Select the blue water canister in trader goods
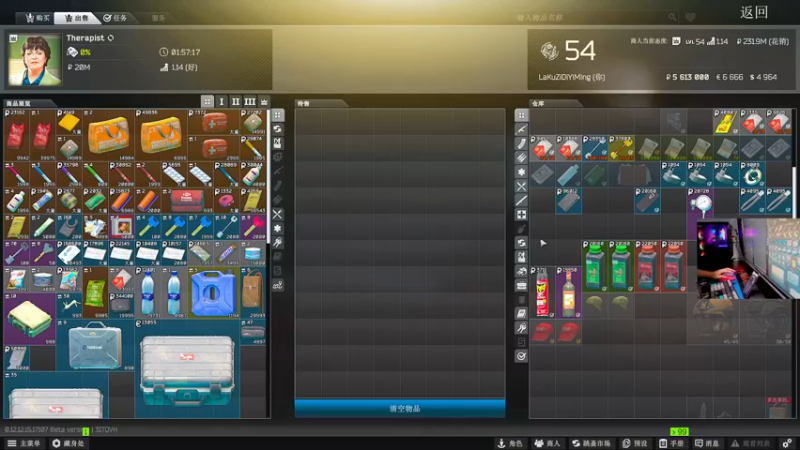Screen dimensions: 800x450 213,293
